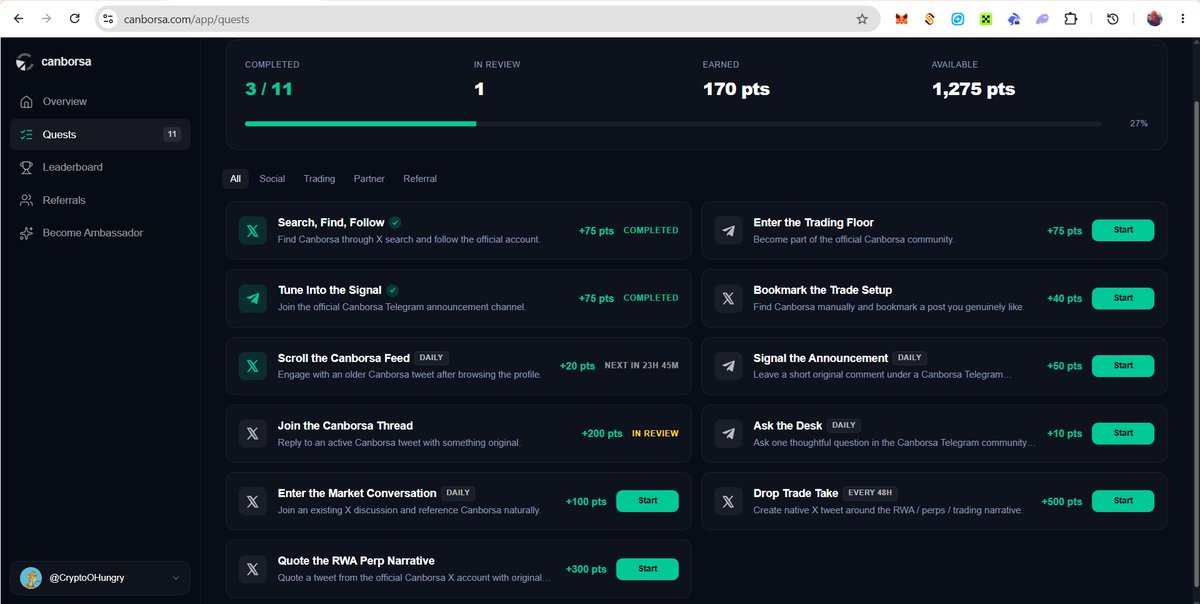This screenshot has height=604, width=1200.
Task: Click the IN REVIEW status label
Action: (x=655, y=434)
